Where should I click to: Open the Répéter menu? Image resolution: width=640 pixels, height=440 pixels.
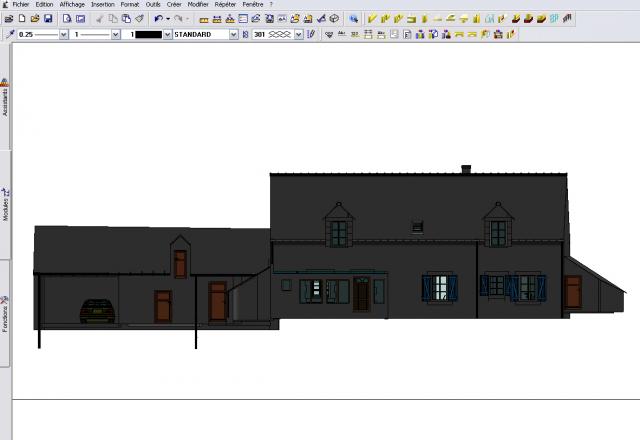point(225,4)
